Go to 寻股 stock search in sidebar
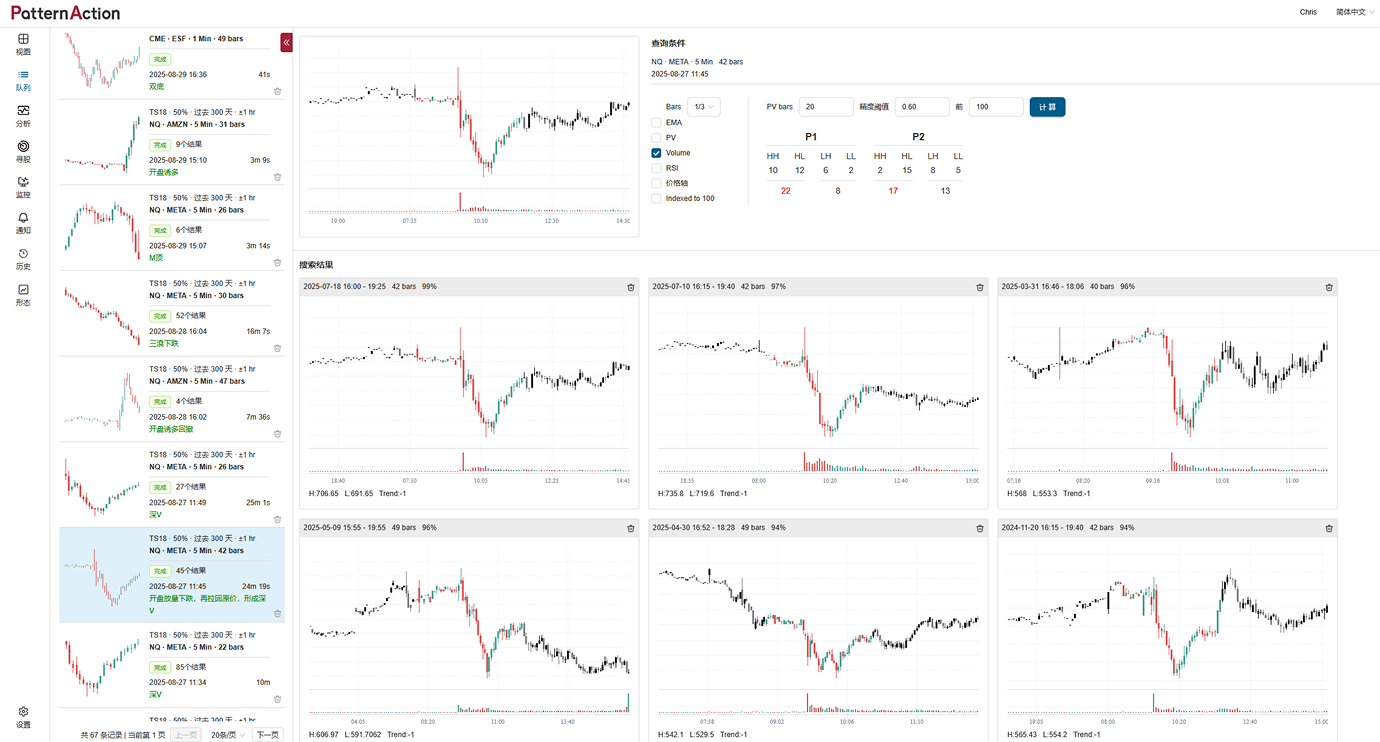 [23, 151]
